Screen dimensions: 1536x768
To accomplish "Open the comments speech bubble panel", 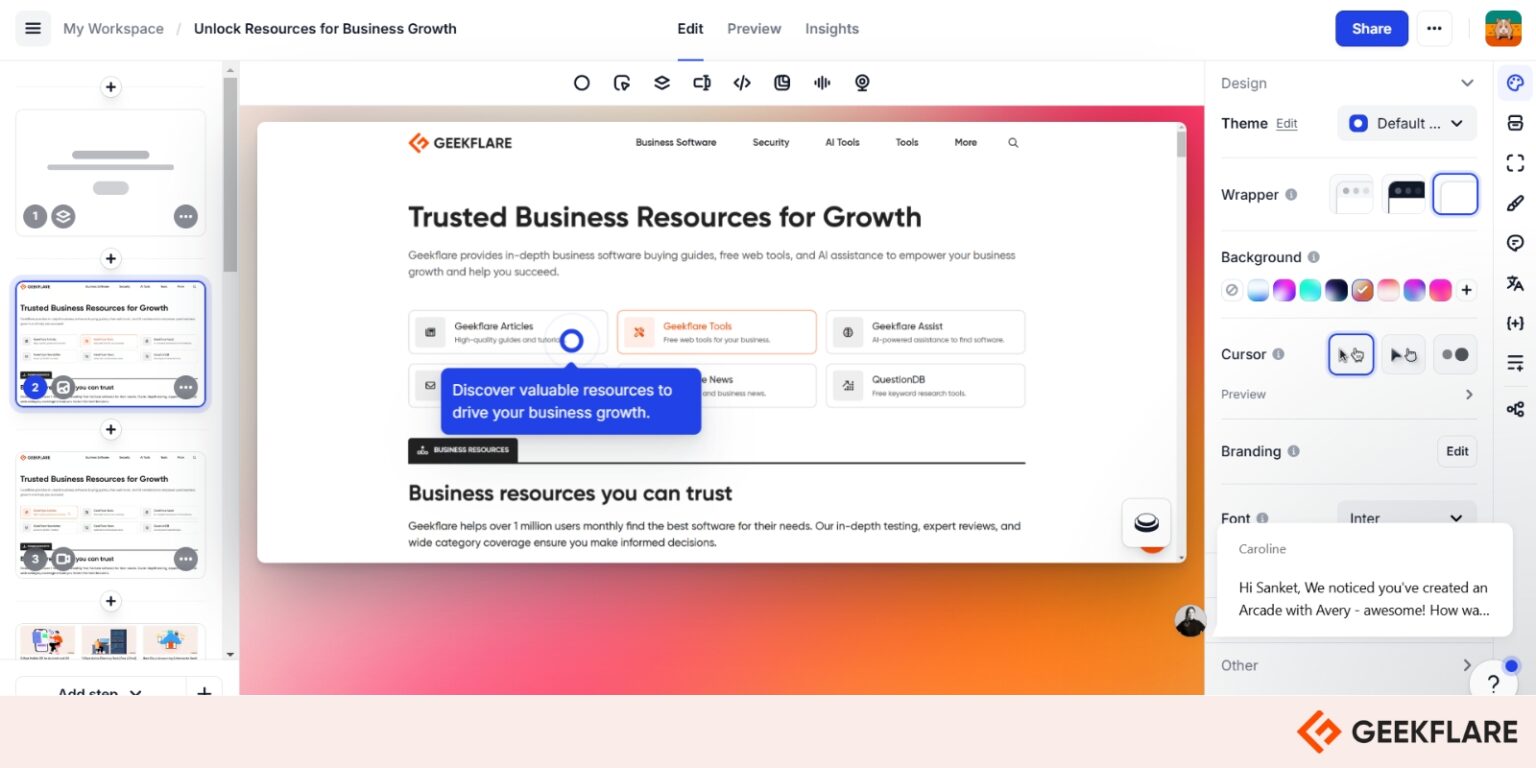I will [x=1515, y=243].
